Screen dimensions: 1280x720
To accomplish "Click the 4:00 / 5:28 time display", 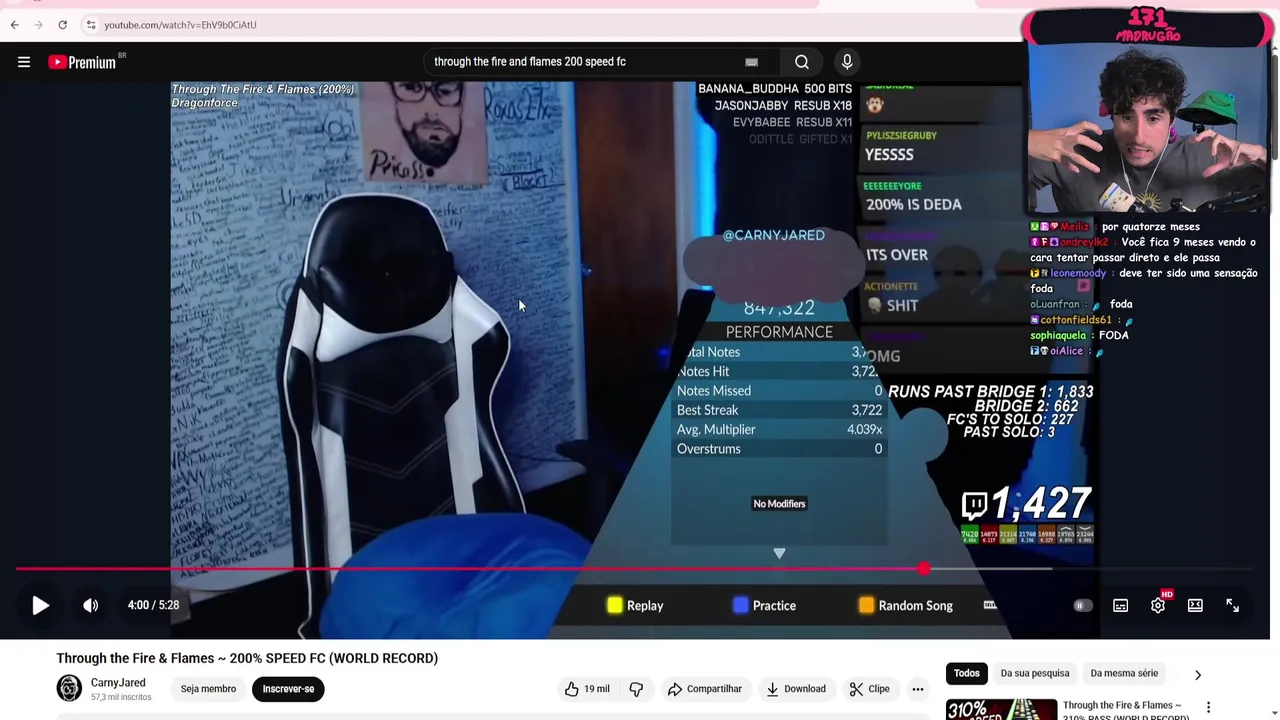I will pos(153,605).
